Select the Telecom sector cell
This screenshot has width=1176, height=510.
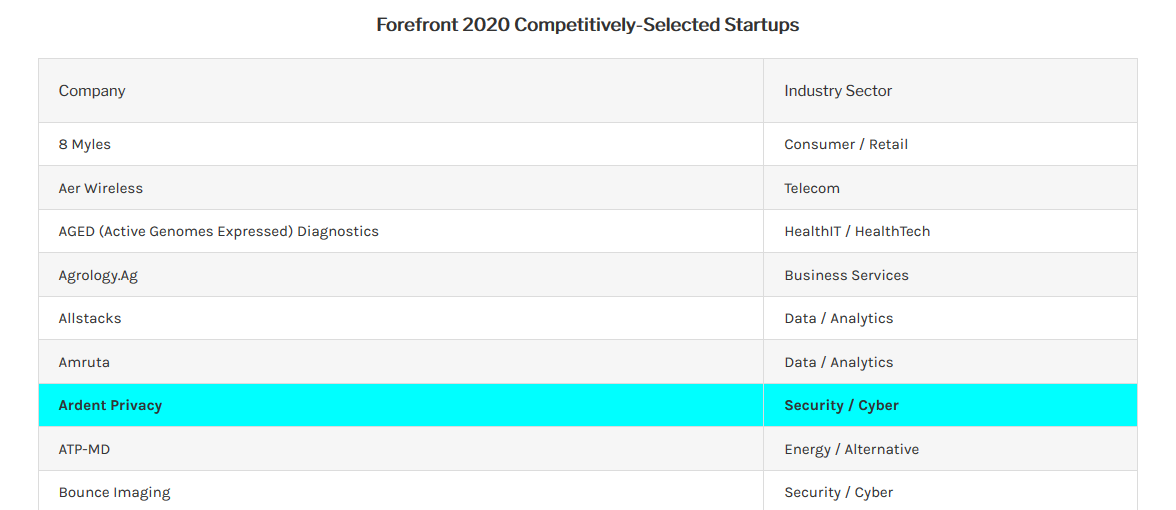[950, 188]
